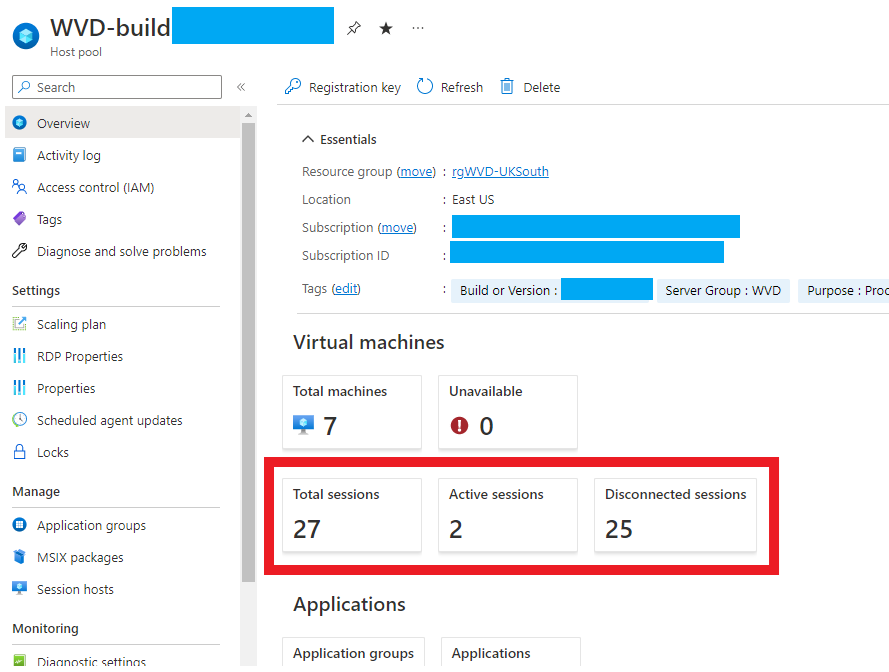Open Scaling plan settings
The height and width of the screenshot is (672, 889).
pyautogui.click(x=122, y=324)
